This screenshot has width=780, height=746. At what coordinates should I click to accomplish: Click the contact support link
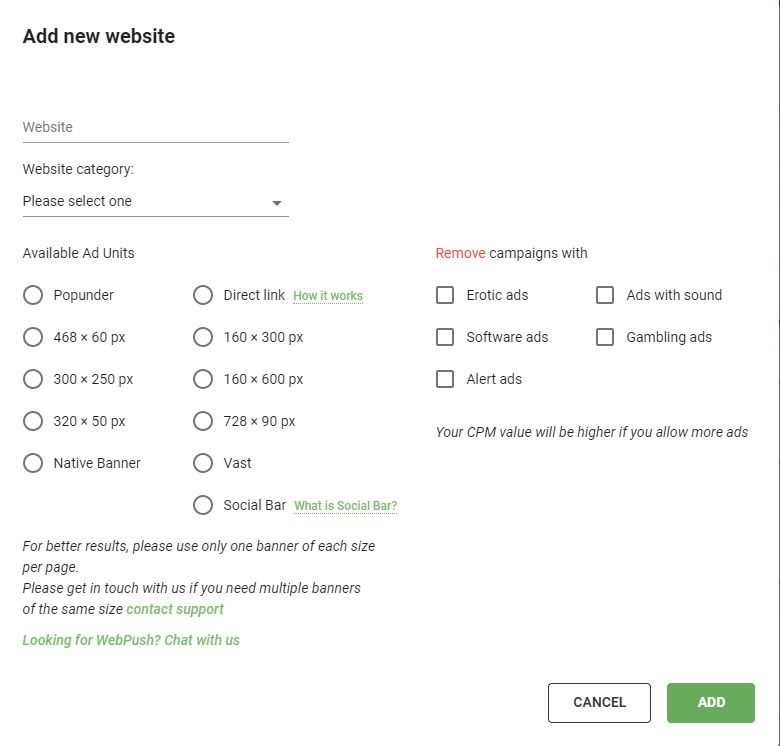[175, 609]
